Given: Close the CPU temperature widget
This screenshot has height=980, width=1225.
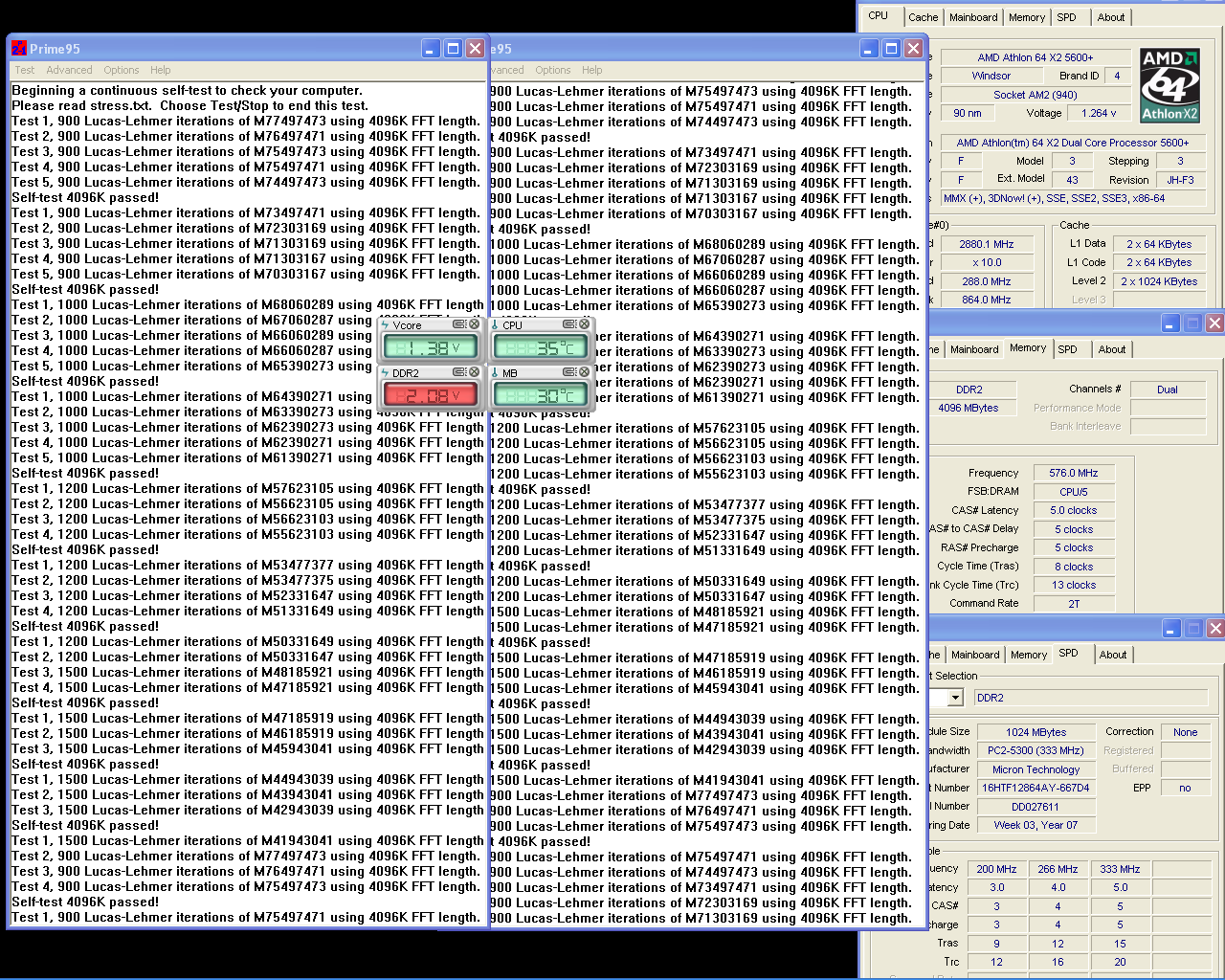Looking at the screenshot, I should pos(583,324).
